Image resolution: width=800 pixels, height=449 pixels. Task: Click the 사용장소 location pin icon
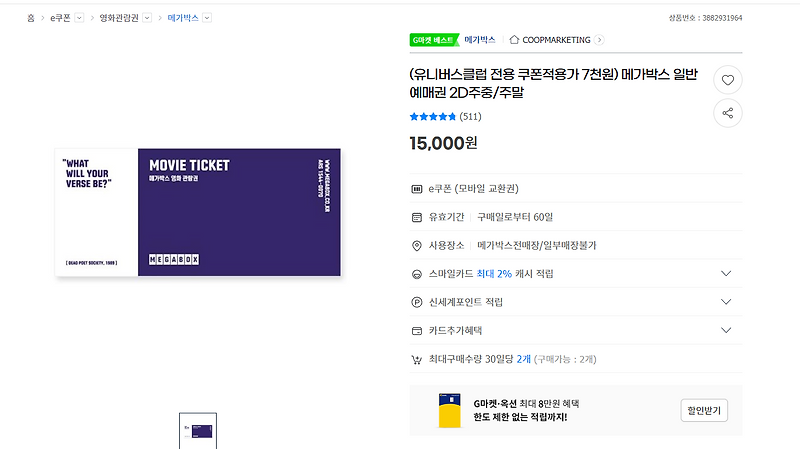tap(417, 245)
